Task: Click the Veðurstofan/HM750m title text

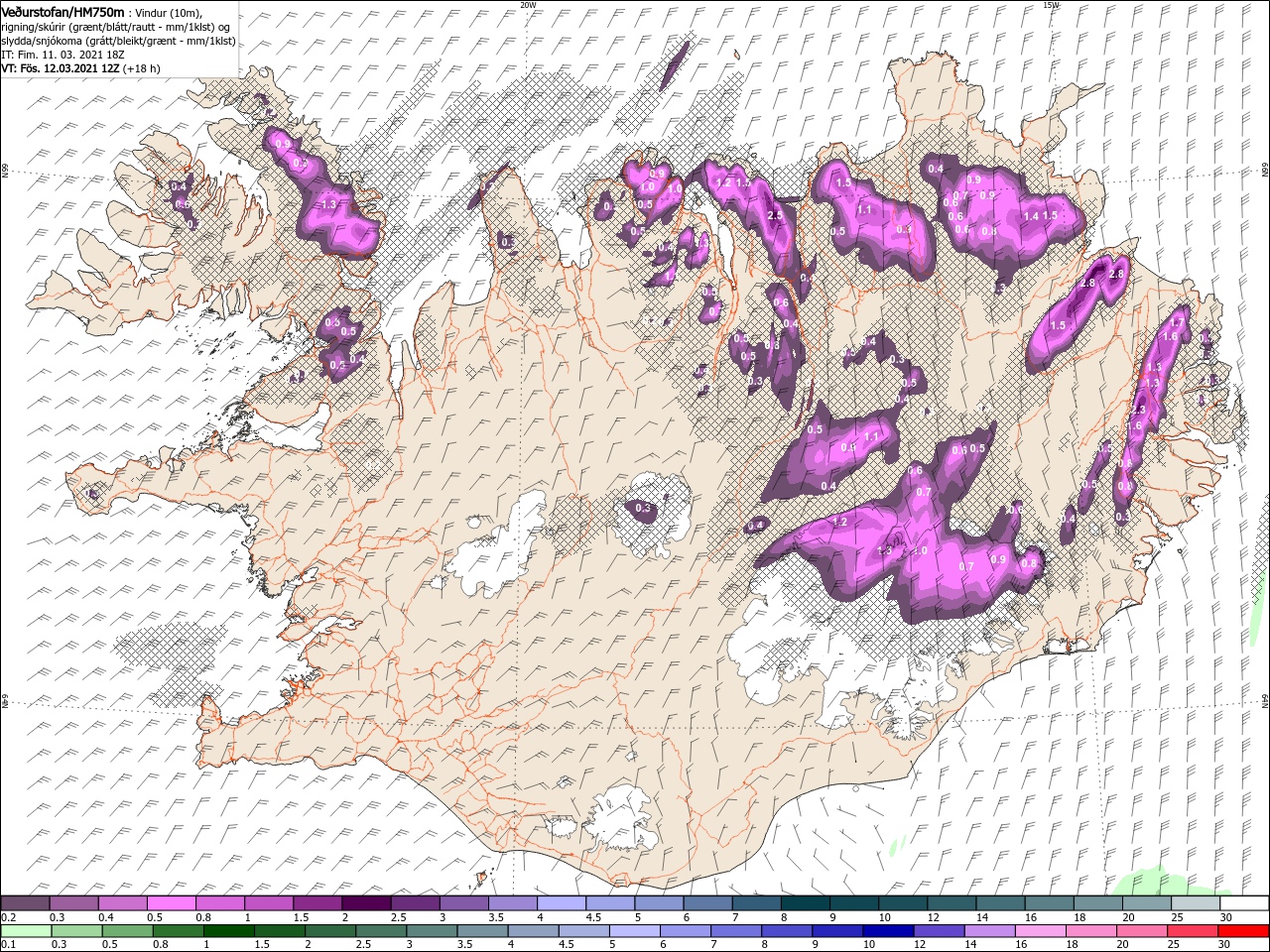Action: (x=63, y=11)
